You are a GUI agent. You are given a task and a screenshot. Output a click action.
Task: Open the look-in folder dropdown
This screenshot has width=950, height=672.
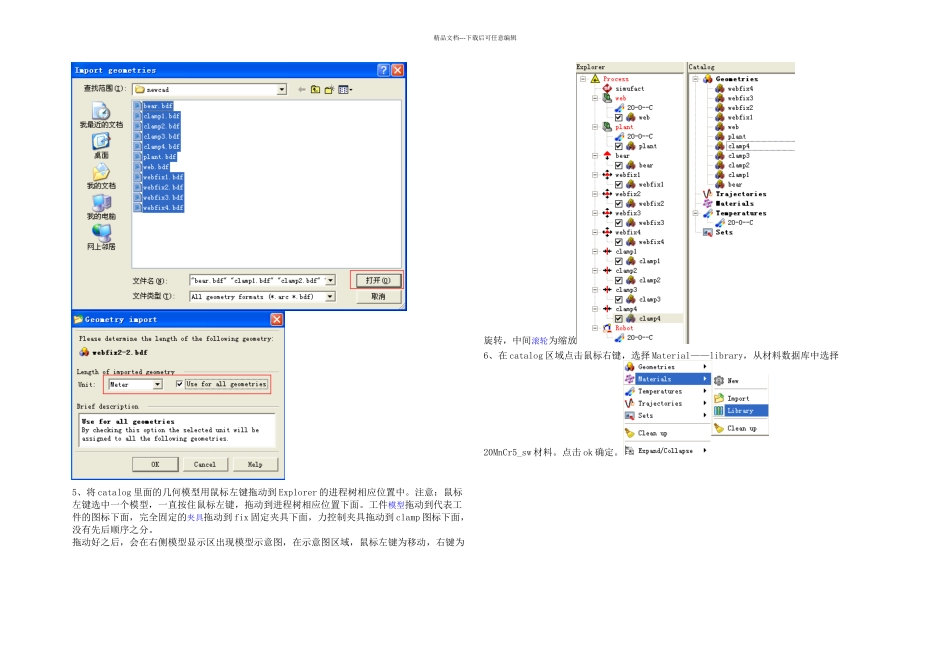(282, 90)
